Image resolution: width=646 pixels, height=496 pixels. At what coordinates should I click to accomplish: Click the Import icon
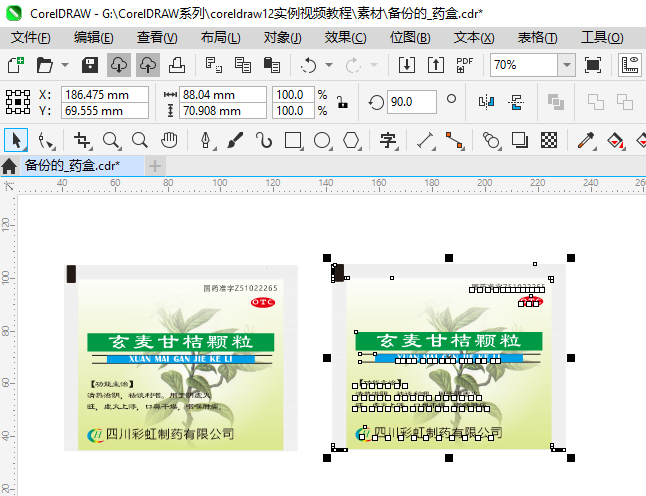(x=407, y=65)
